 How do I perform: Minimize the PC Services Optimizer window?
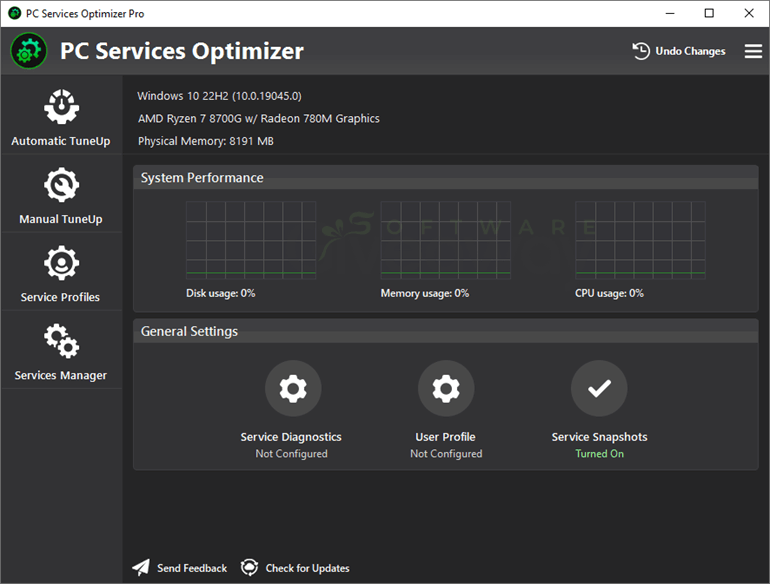point(670,13)
